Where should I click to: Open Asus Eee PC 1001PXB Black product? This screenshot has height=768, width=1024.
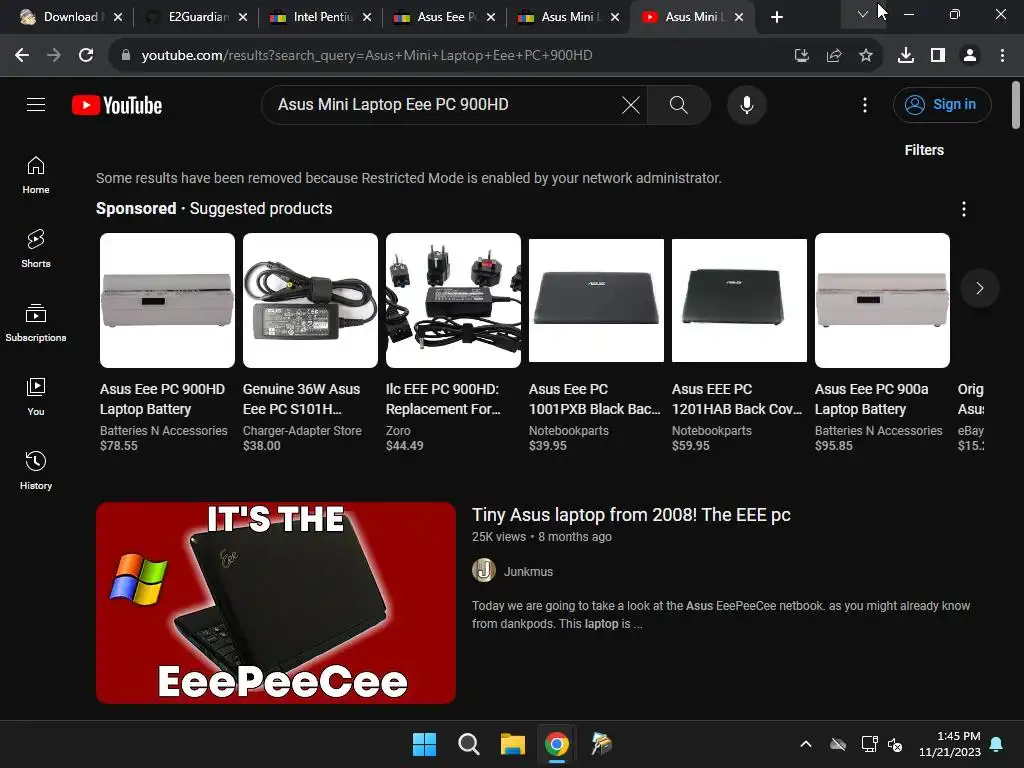coord(594,399)
